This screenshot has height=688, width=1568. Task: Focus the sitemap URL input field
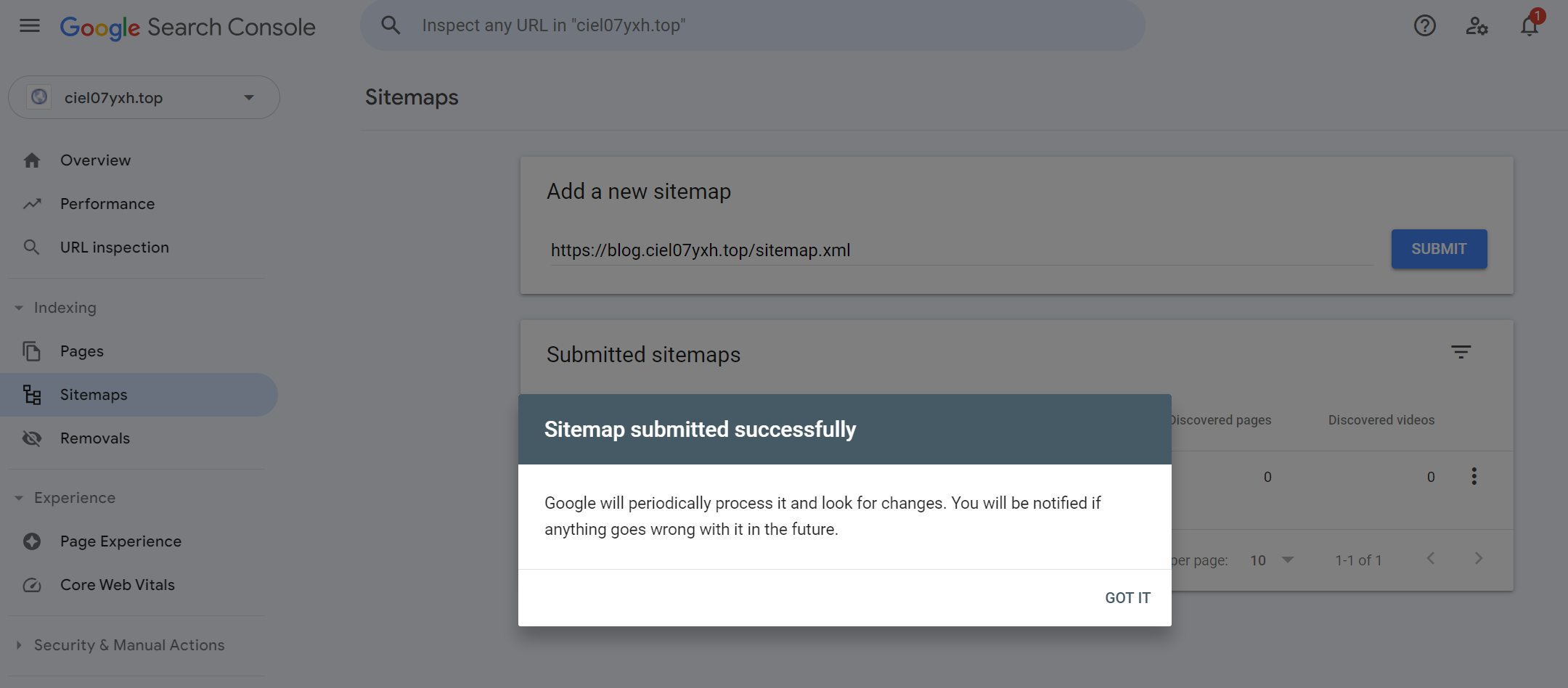pos(958,250)
